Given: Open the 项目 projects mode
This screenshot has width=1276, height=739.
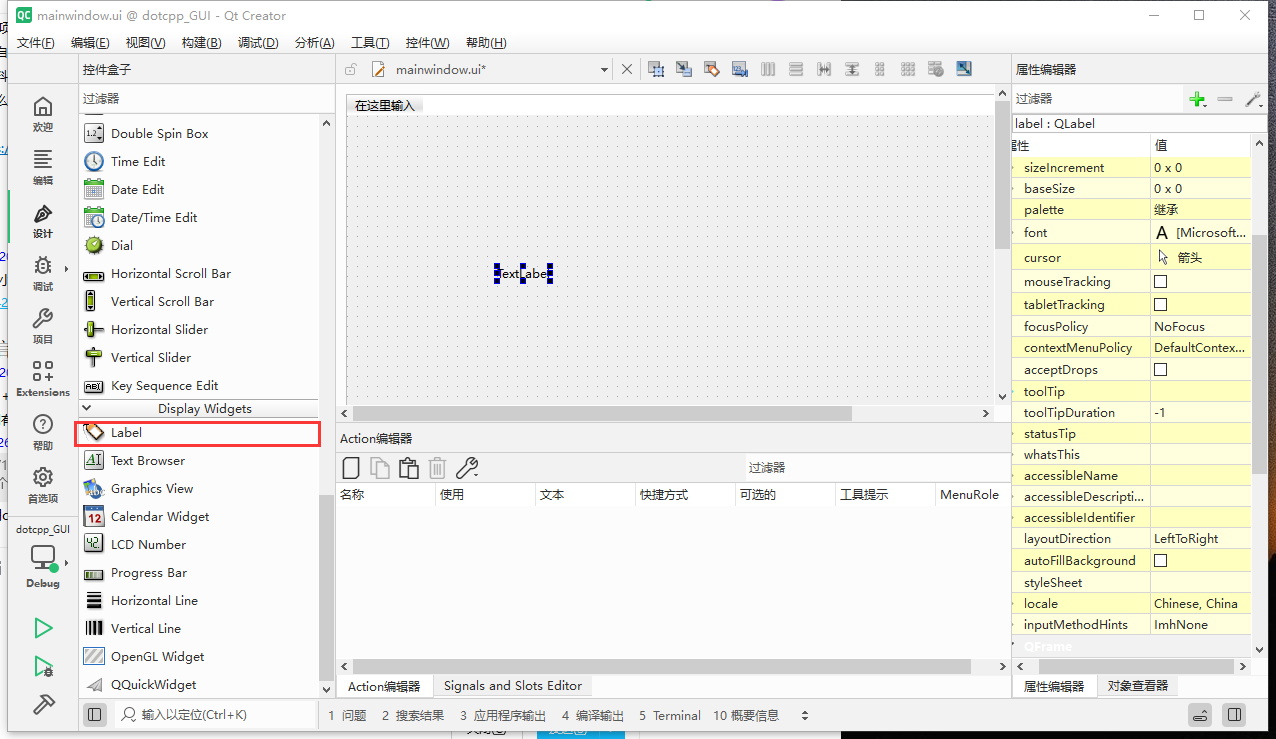Looking at the screenshot, I should tap(43, 327).
